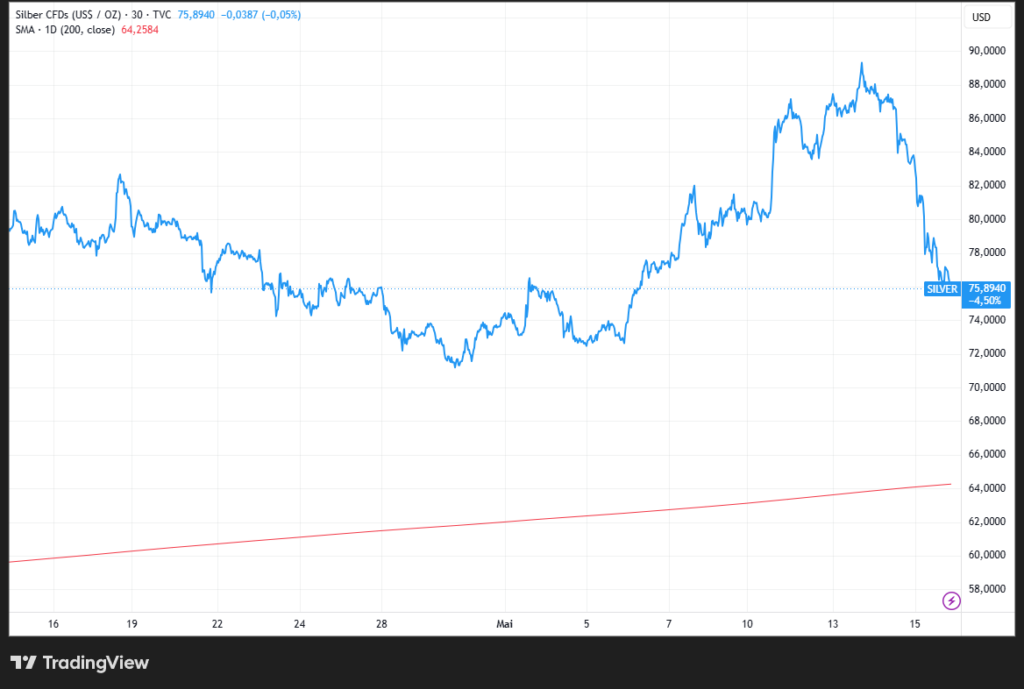Click the red SMA 200 line
Screen dimensions: 1024x689
480,524
